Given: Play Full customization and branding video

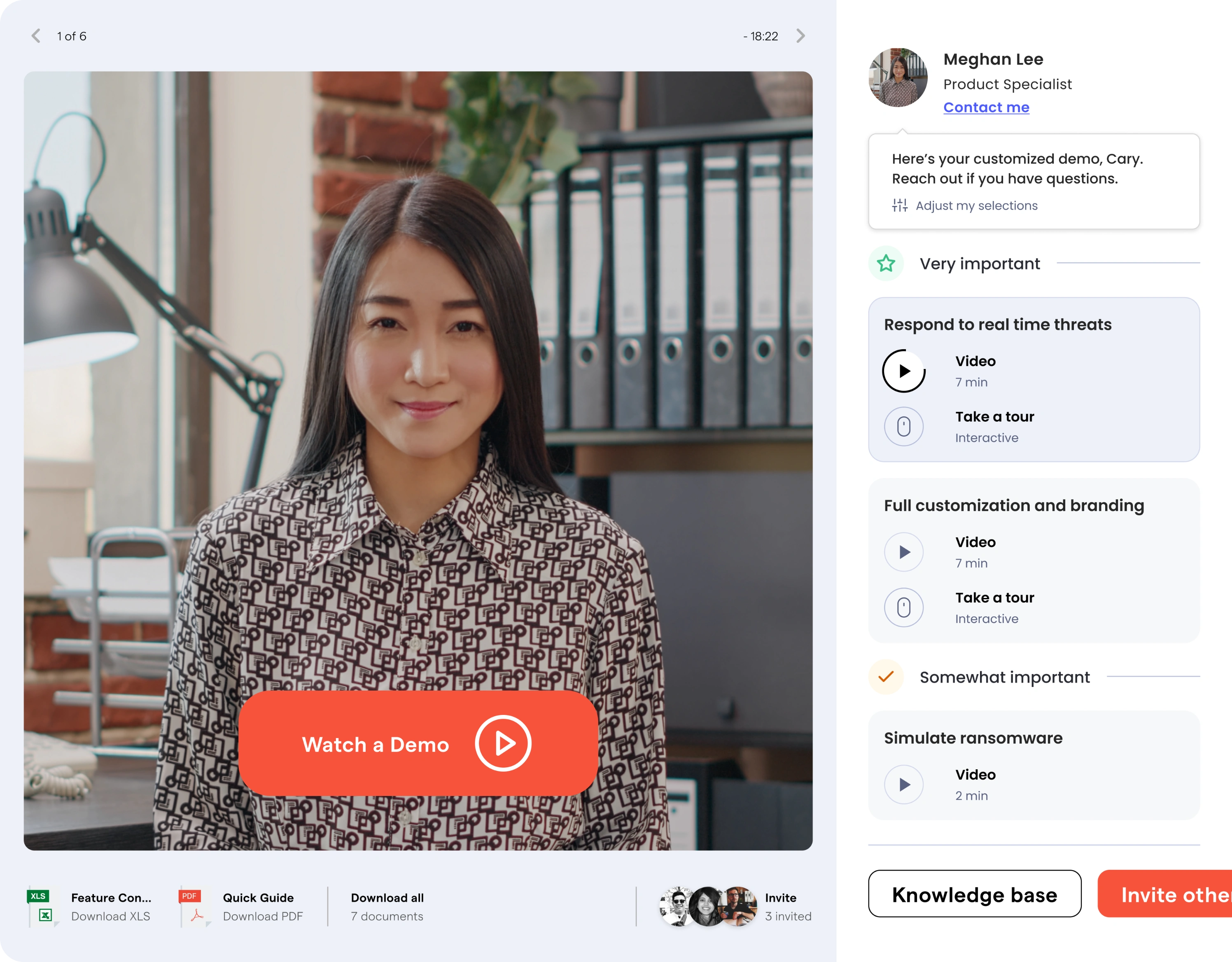Looking at the screenshot, I should [x=904, y=552].
